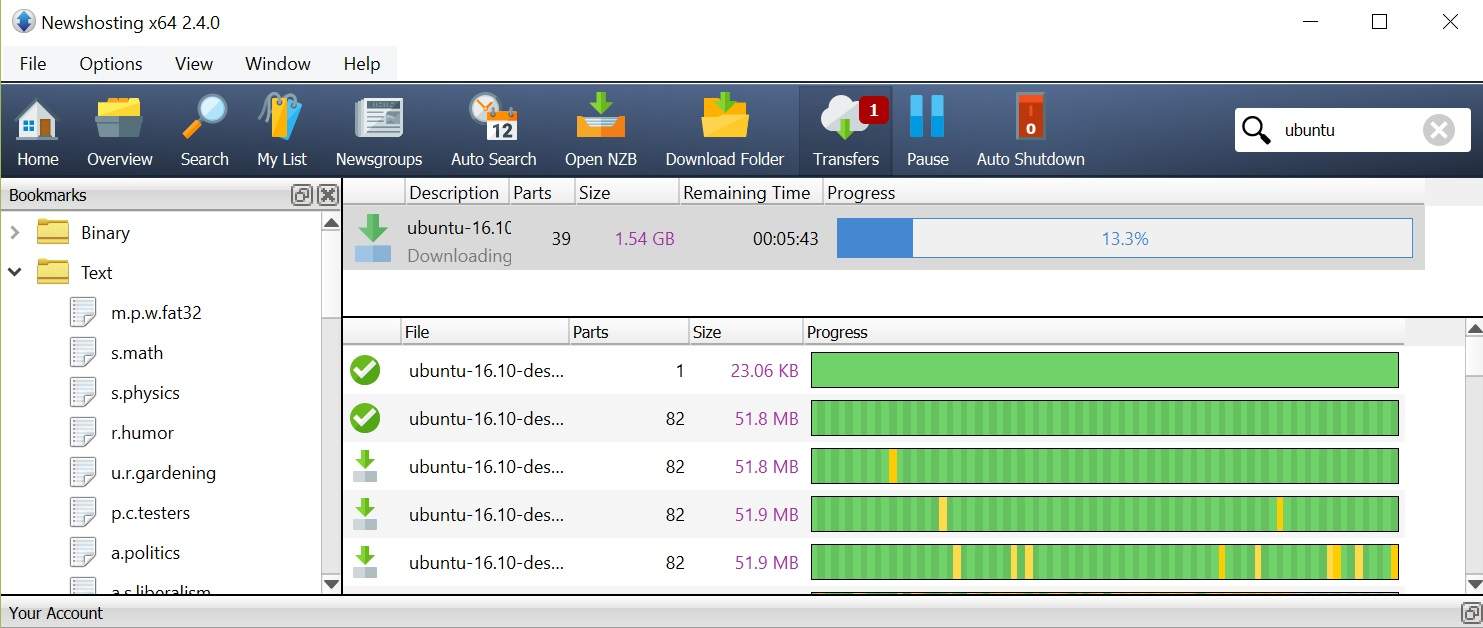
Task: Close the Bookmarks panel
Action: click(327, 195)
